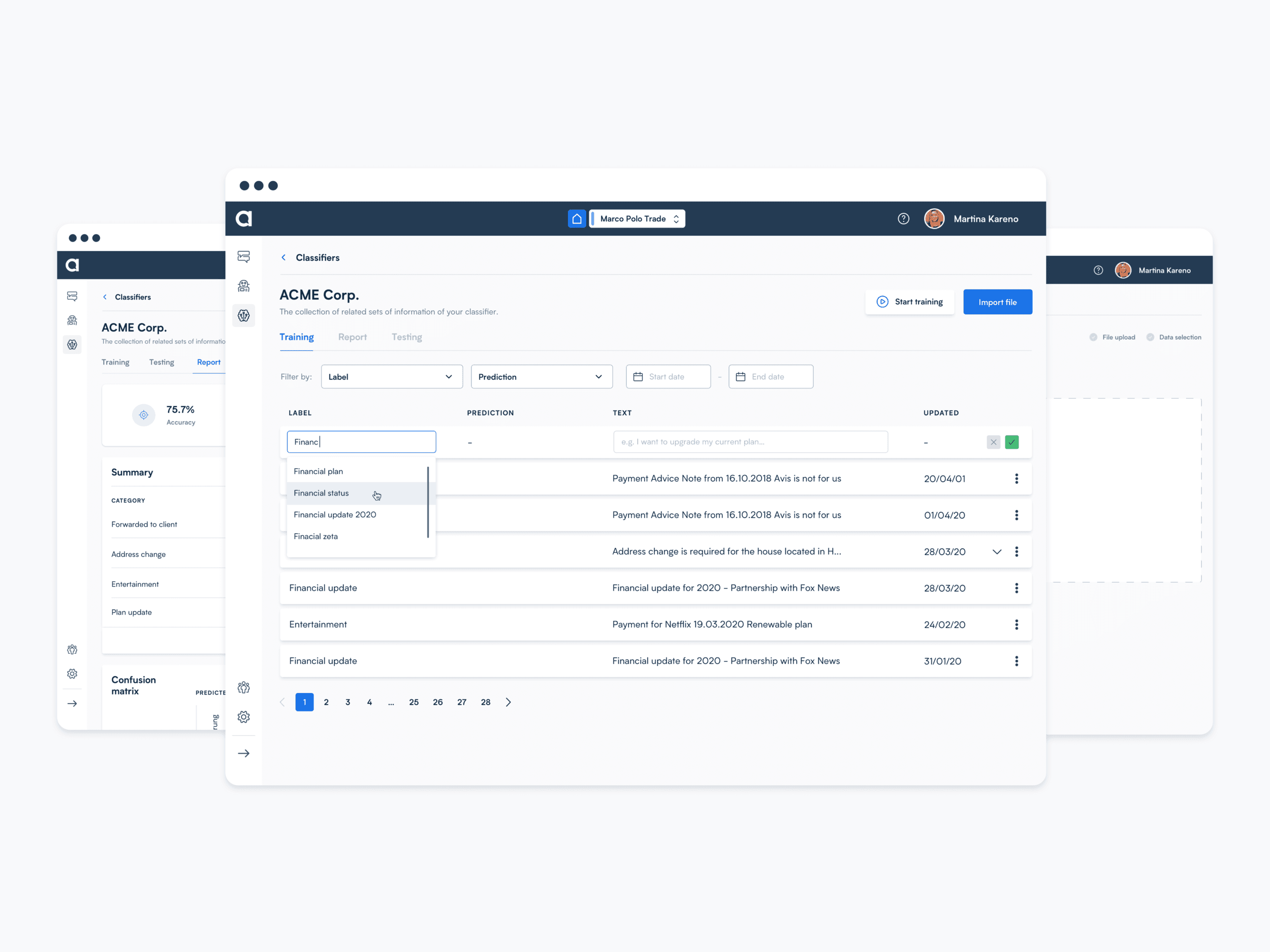Click Plan update category in left window
Image resolution: width=1270 pixels, height=952 pixels.
132,612
